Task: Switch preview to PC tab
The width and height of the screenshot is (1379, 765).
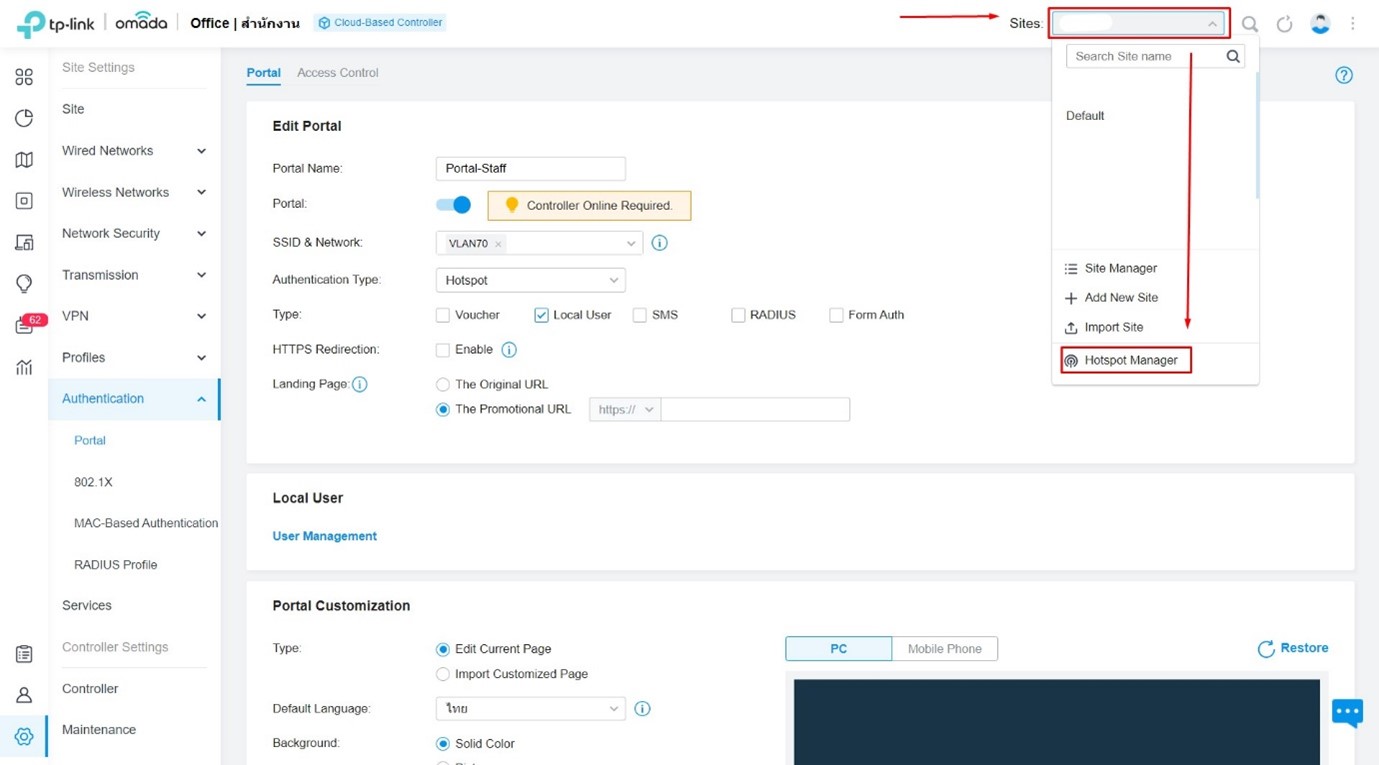Action: pyautogui.click(x=839, y=649)
